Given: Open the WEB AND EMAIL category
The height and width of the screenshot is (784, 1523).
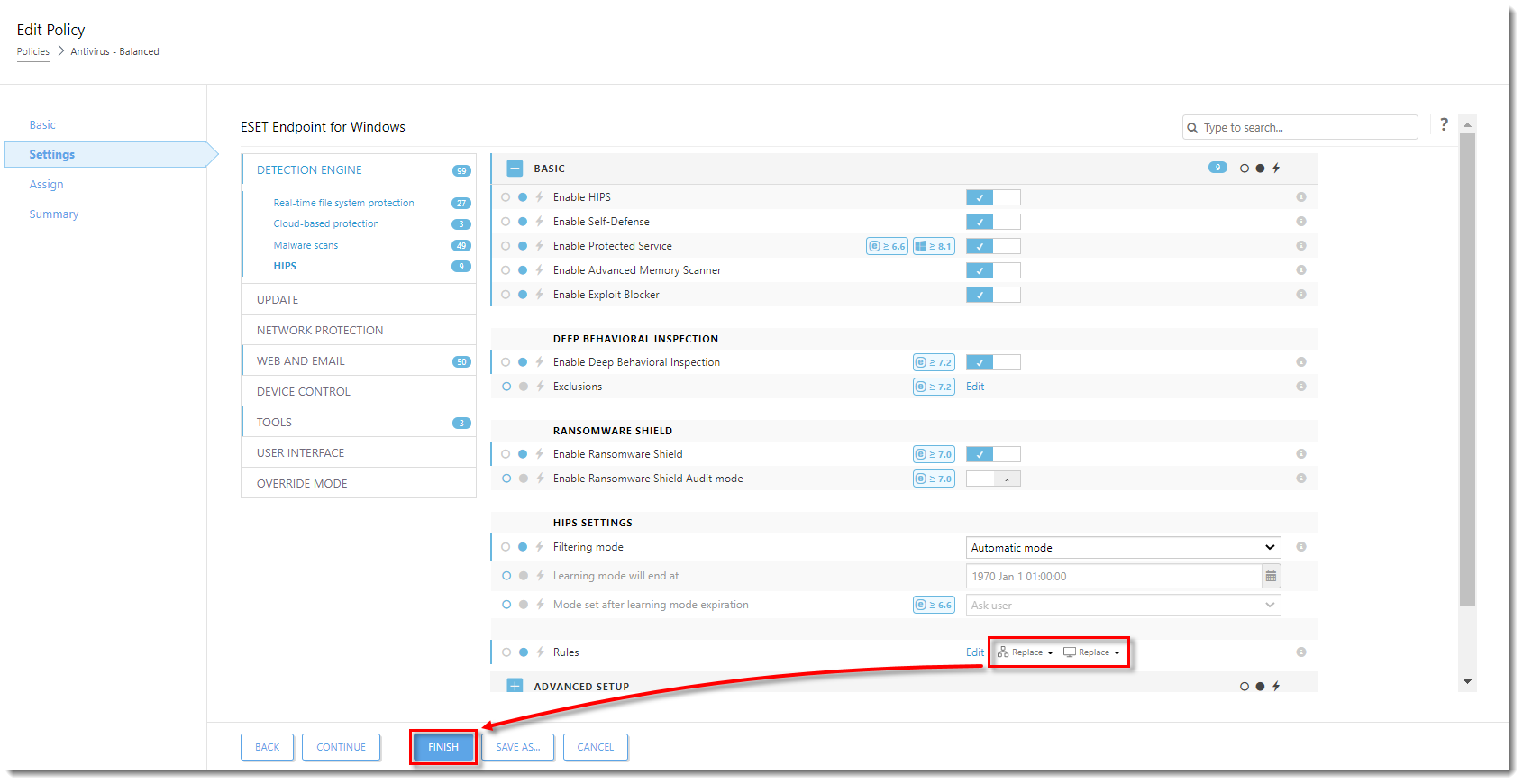Looking at the screenshot, I should (x=301, y=361).
